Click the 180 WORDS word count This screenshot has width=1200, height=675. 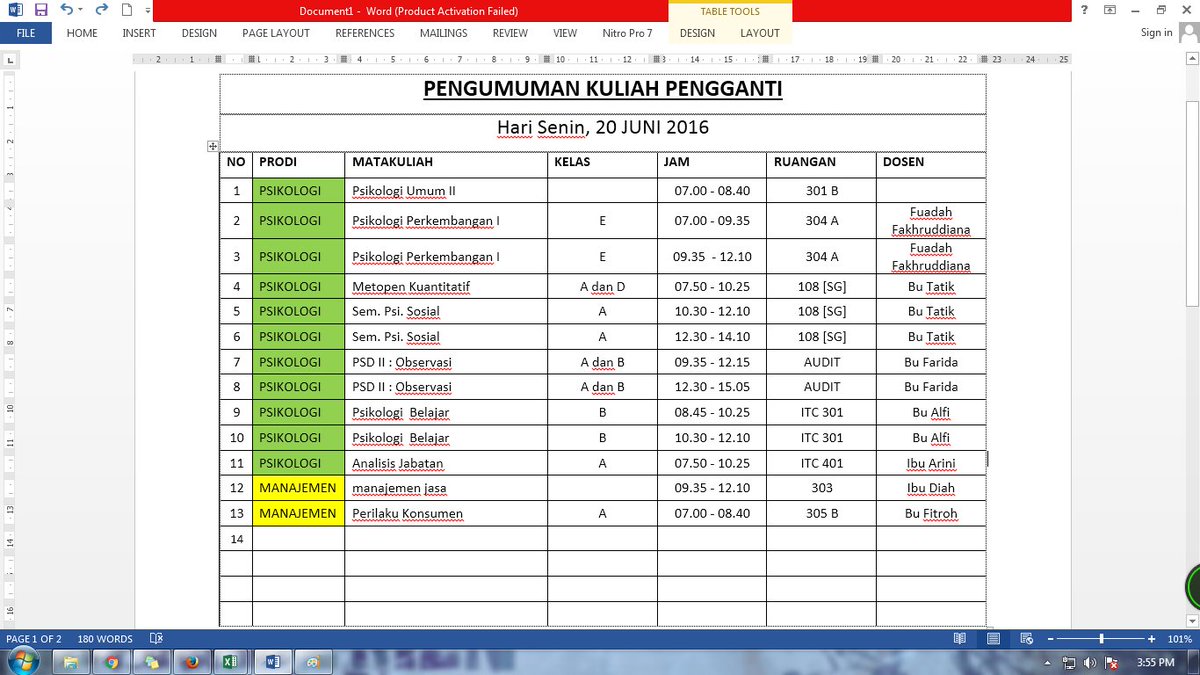pyautogui.click(x=105, y=639)
